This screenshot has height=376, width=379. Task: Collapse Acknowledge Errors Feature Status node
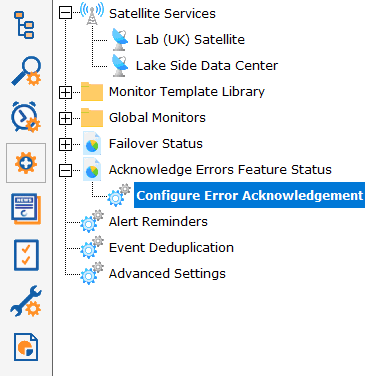[x=65, y=171]
